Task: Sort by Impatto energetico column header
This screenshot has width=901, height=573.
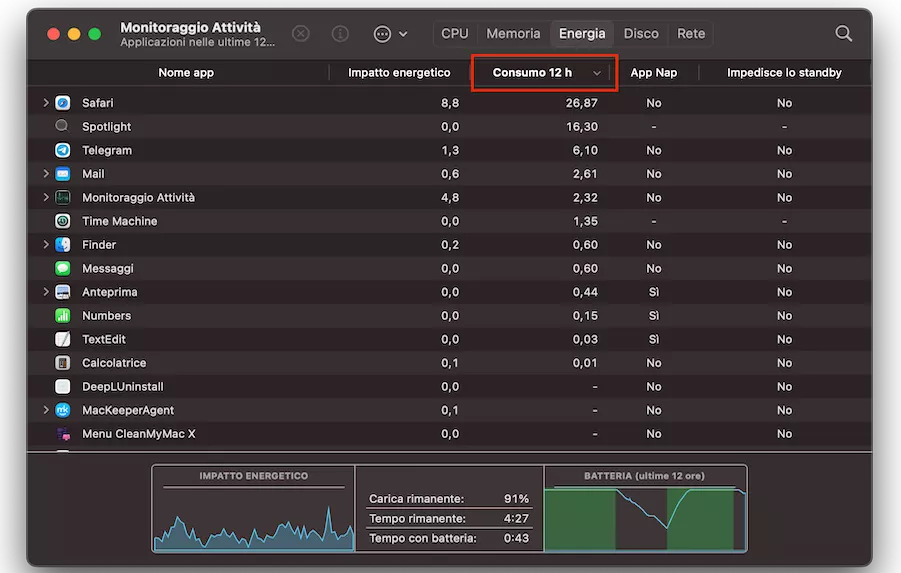Action: [399, 73]
